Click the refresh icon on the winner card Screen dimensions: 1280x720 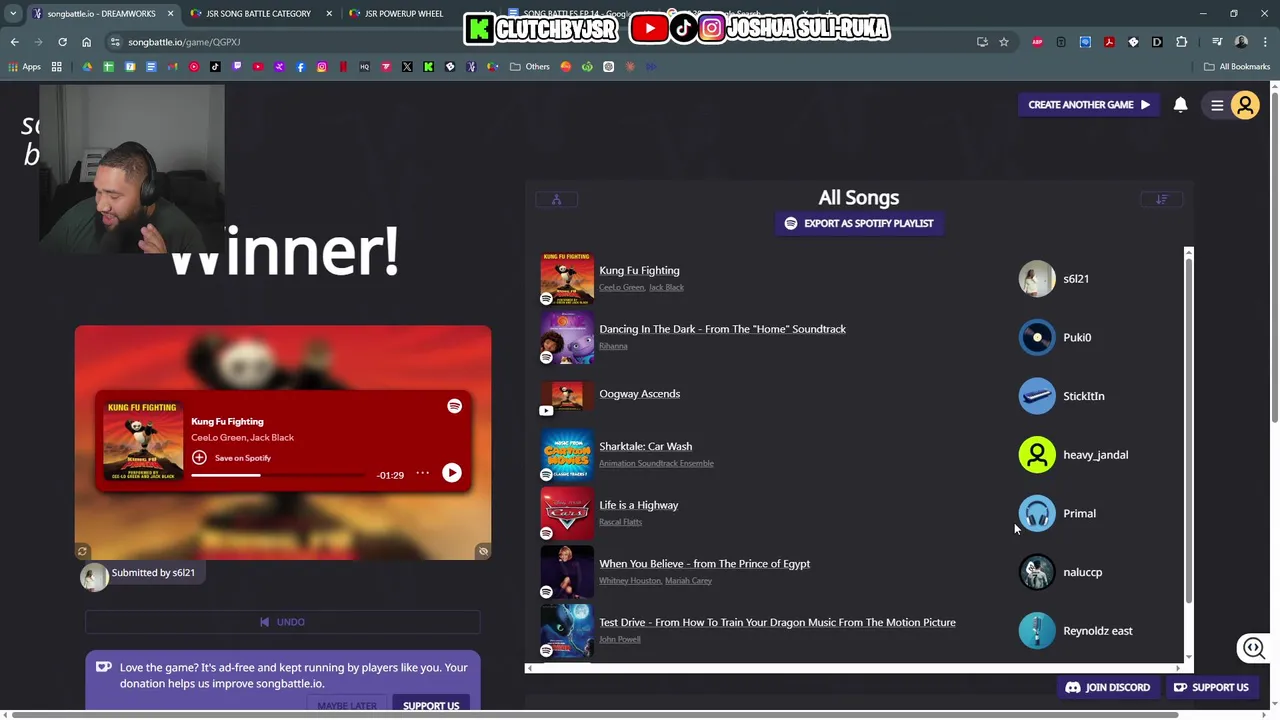(x=82, y=551)
